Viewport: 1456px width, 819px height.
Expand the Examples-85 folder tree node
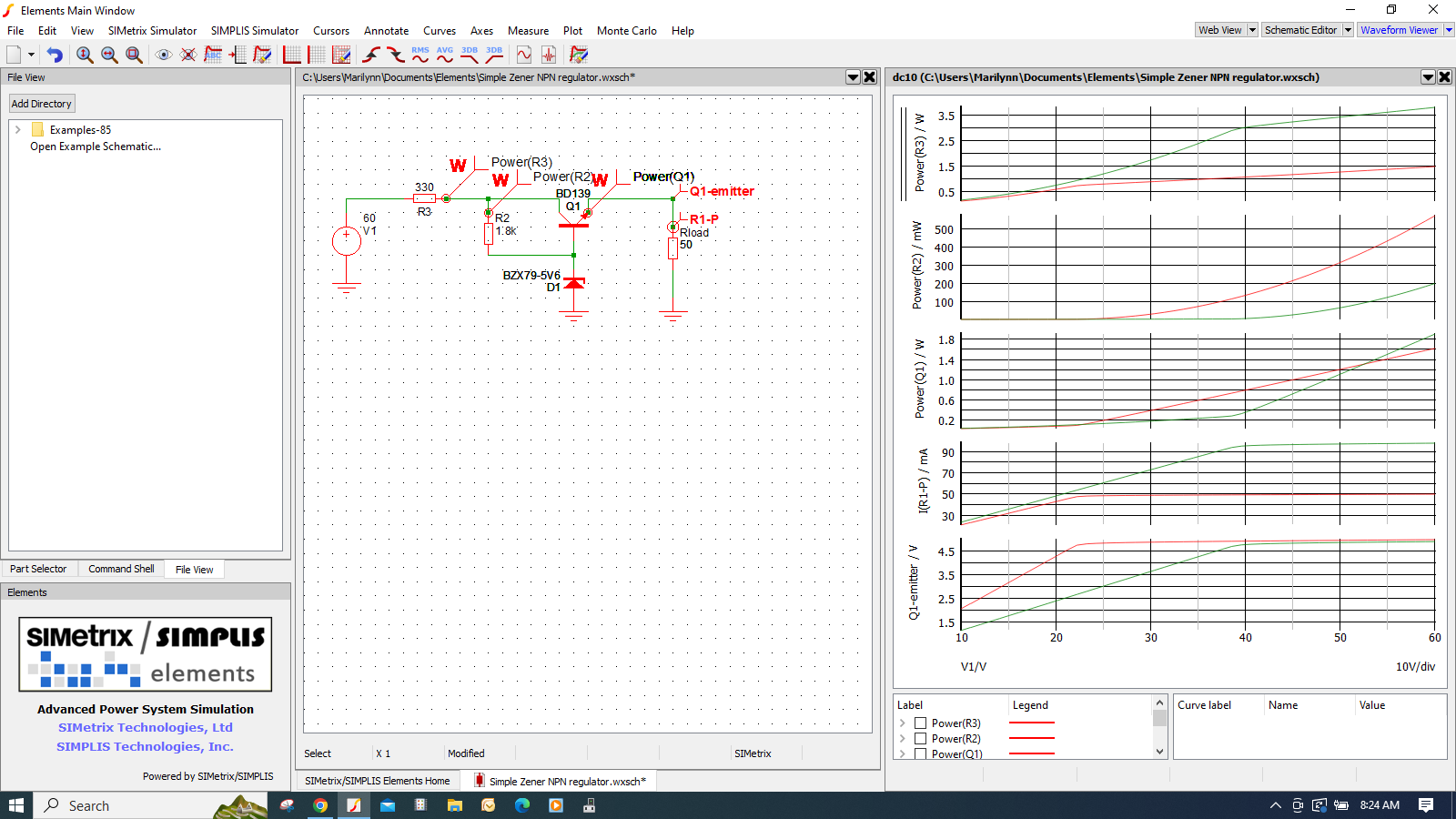pyautogui.click(x=18, y=130)
